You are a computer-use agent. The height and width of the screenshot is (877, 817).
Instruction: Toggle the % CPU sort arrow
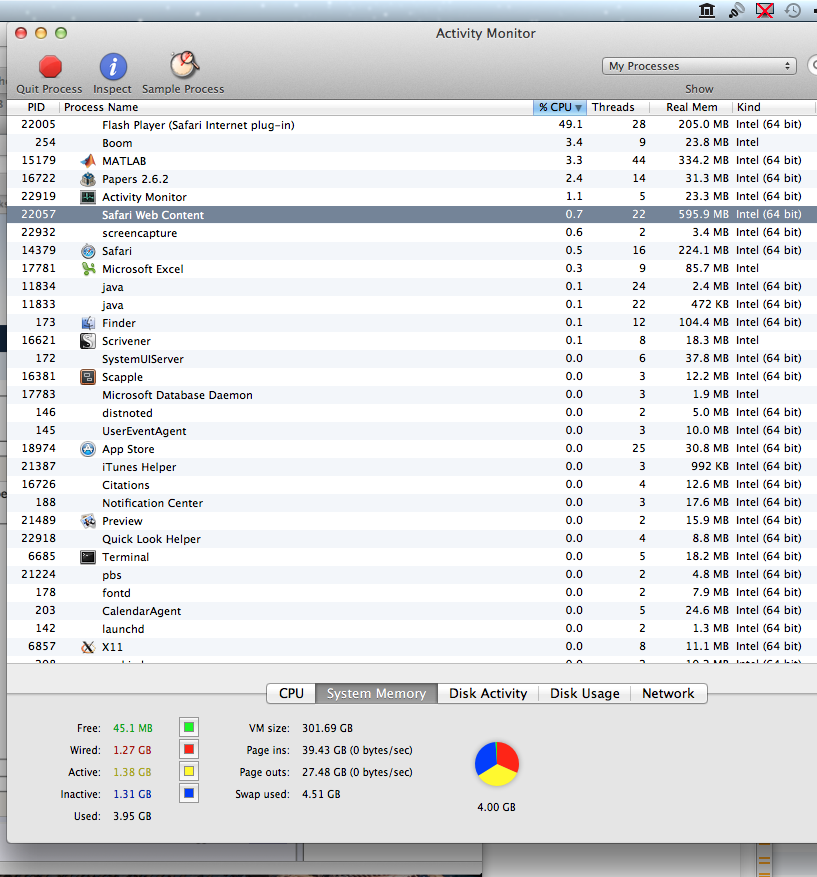pos(578,107)
